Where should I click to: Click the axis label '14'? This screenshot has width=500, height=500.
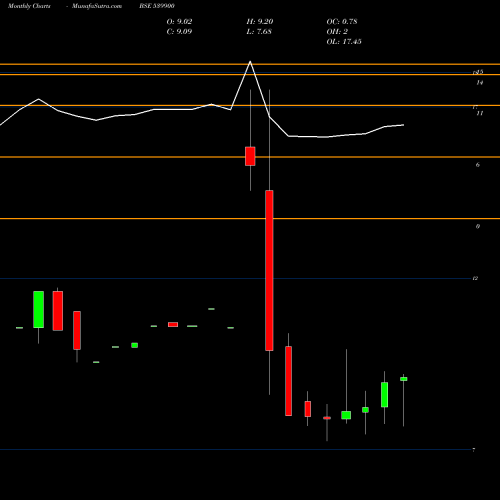coord(479,83)
